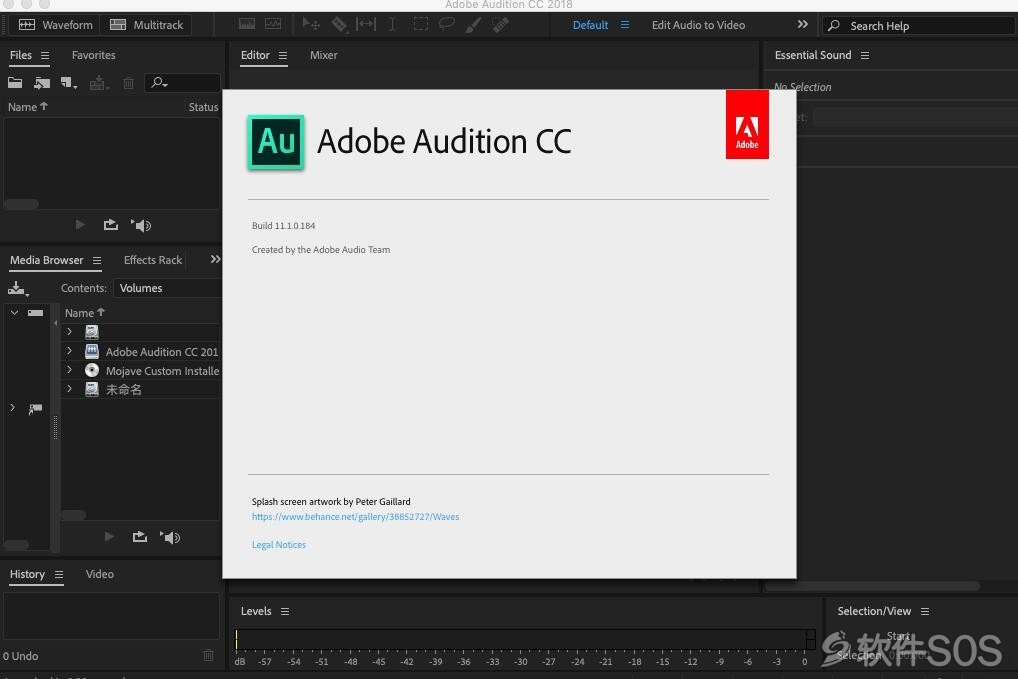Select the Slip tool

pos(366,25)
